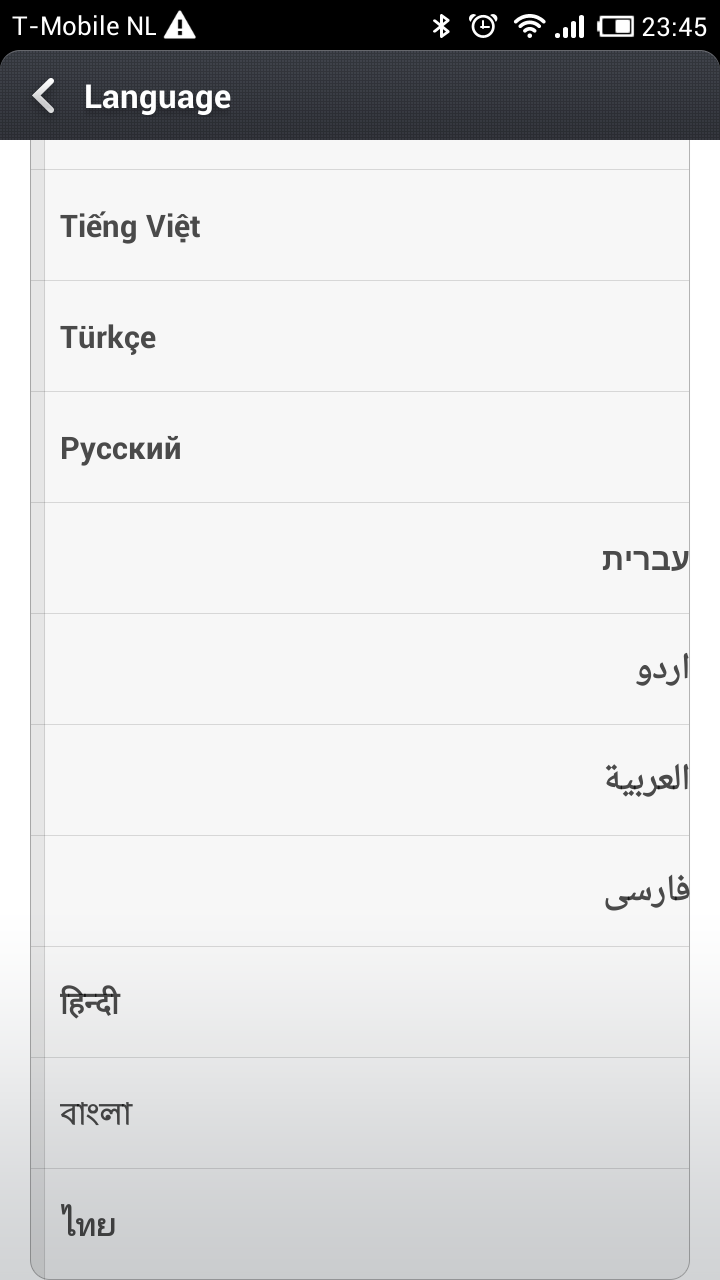720x1280 pixels.
Task: Tap the Wi-Fi signal icon
Action: point(528,26)
